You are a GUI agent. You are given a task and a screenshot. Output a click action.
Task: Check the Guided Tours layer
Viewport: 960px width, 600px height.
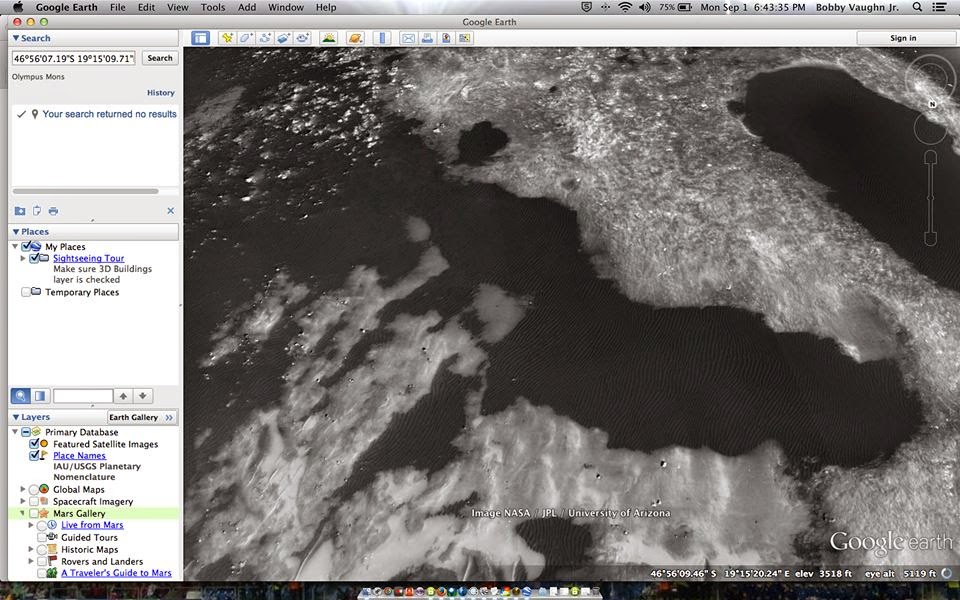42,537
